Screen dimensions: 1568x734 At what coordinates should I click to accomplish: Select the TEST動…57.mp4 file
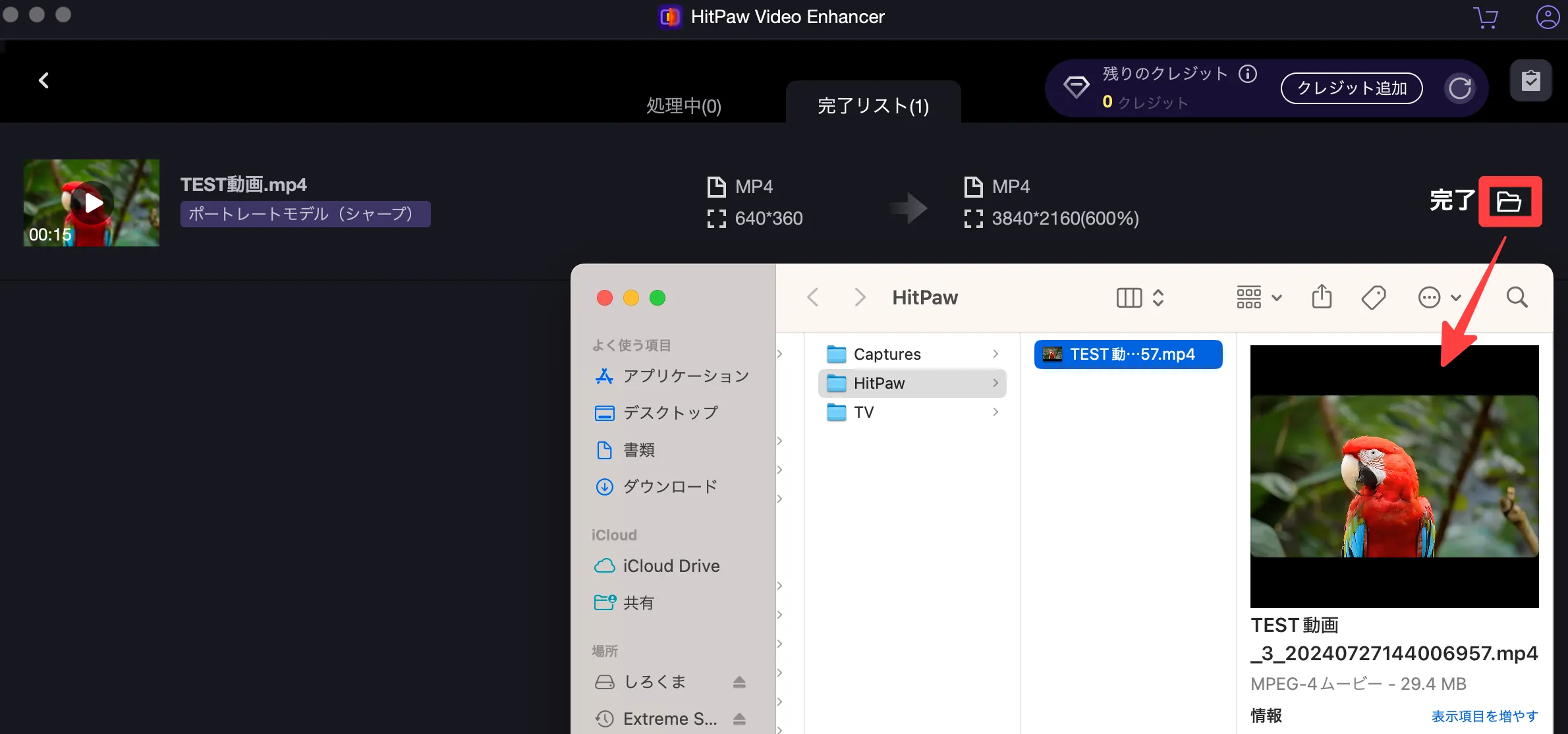pos(1128,354)
